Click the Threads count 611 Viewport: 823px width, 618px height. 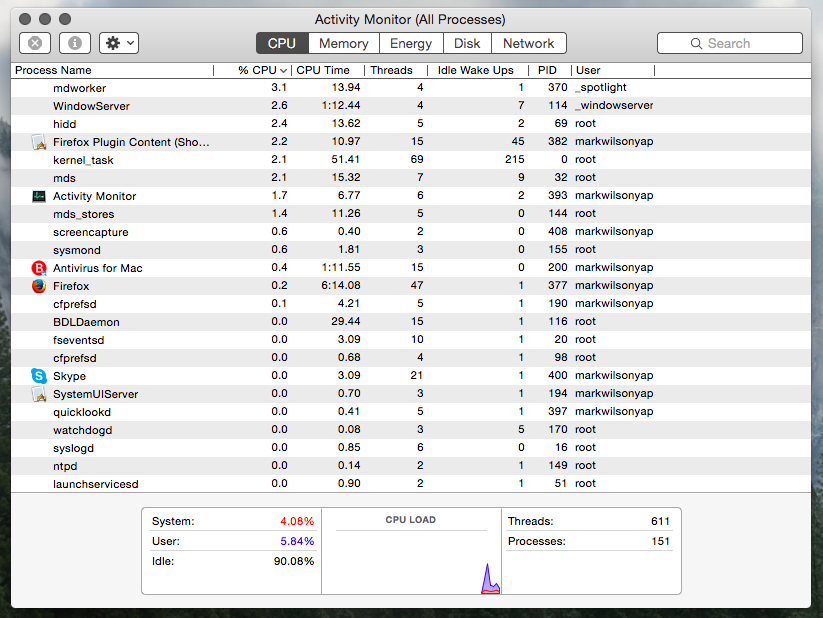tap(660, 521)
